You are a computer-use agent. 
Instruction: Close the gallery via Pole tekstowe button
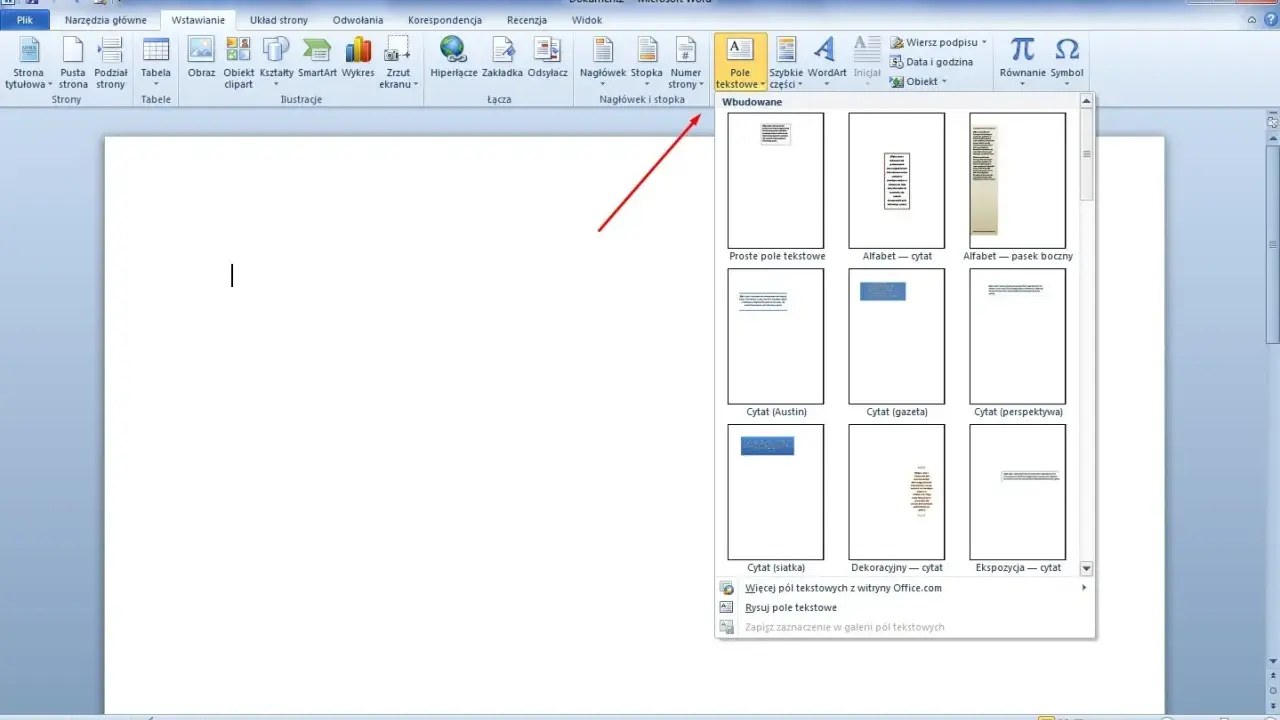tap(740, 62)
